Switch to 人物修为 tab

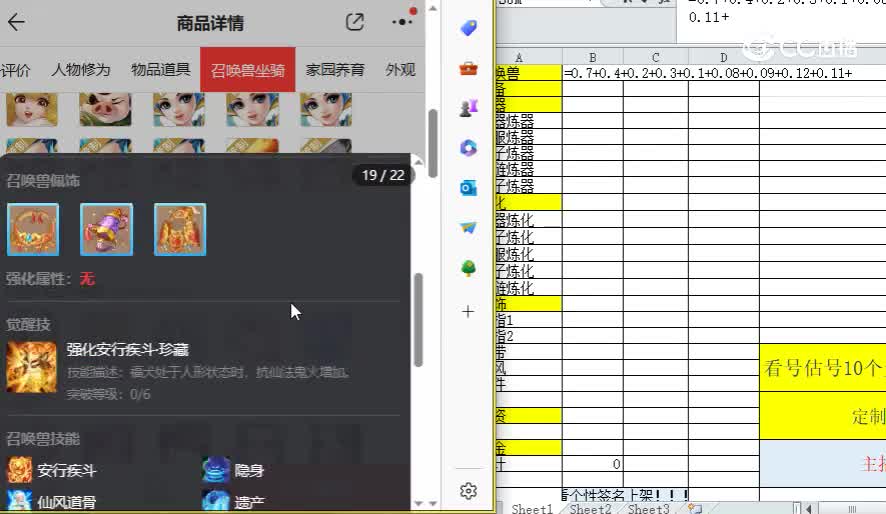click(x=81, y=69)
